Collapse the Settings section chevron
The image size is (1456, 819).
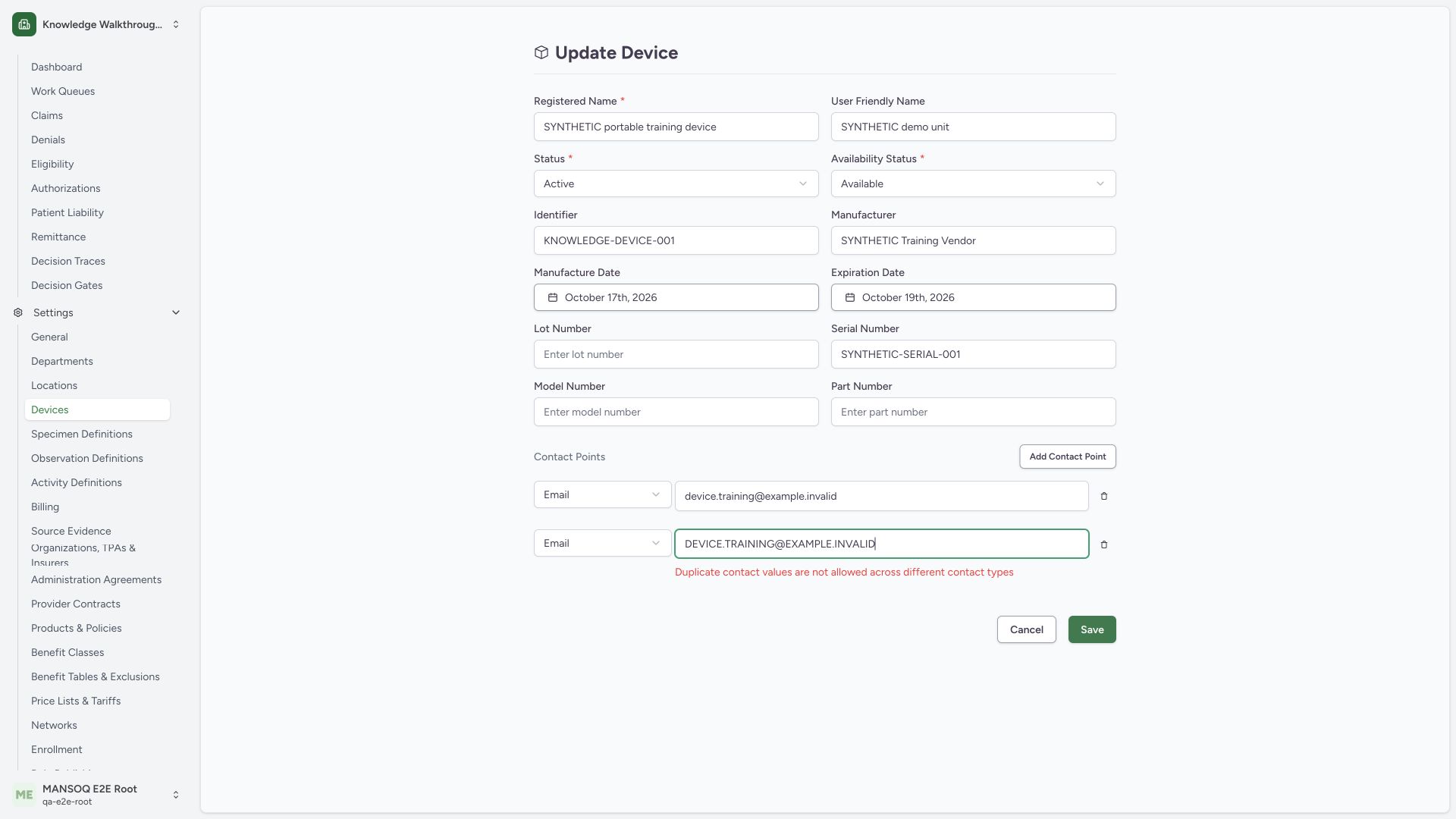click(176, 312)
